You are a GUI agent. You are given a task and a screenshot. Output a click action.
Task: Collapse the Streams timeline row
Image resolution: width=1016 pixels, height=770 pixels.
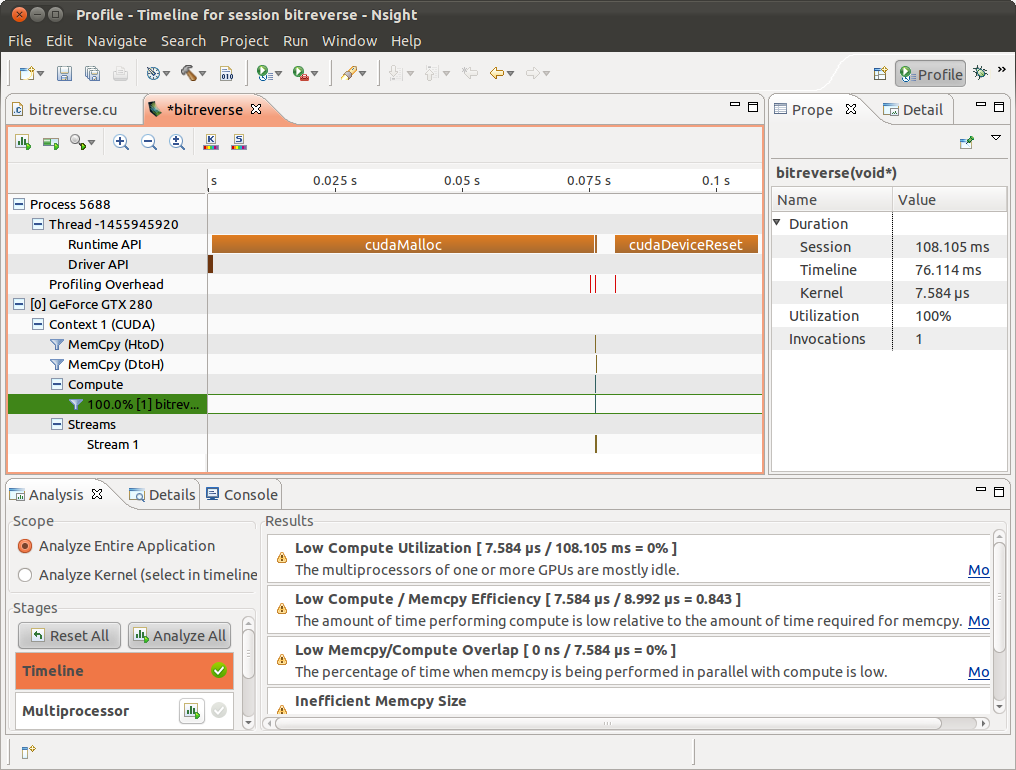point(57,424)
